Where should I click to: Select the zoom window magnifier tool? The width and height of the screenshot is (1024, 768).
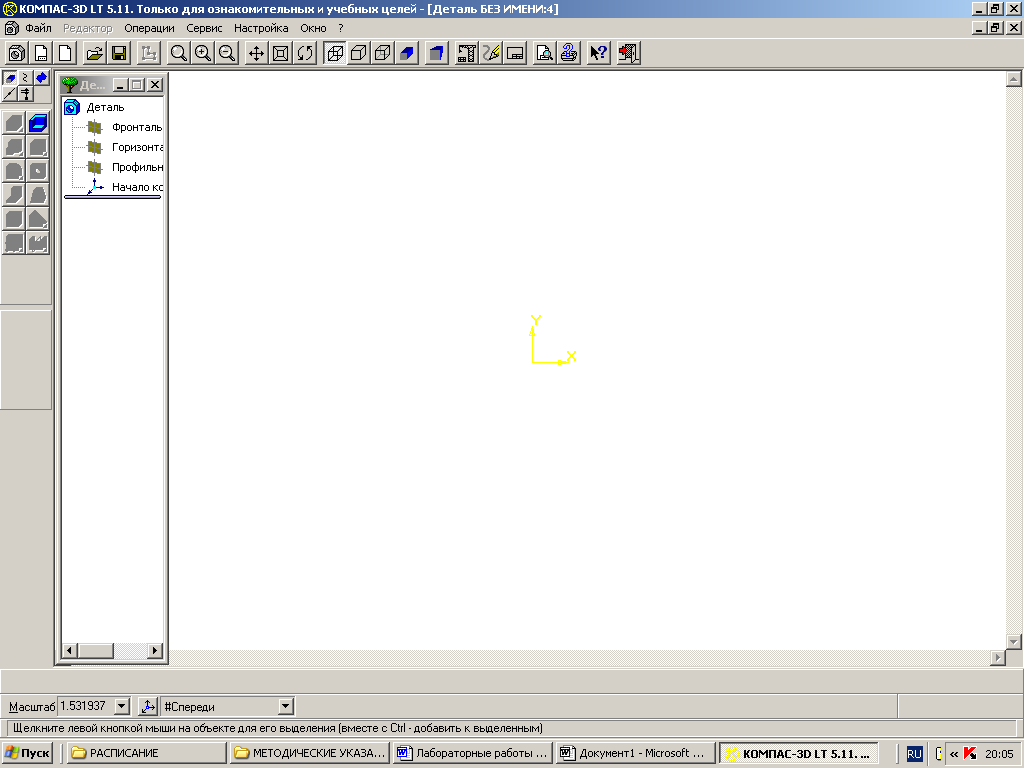(x=178, y=53)
